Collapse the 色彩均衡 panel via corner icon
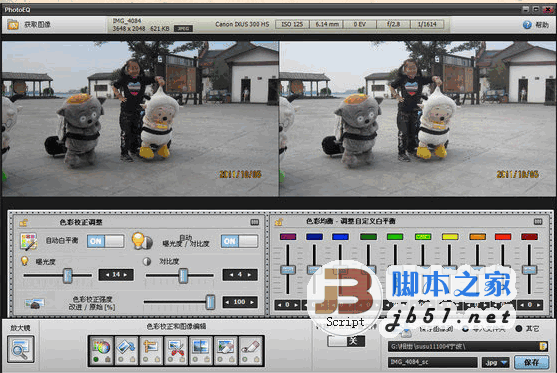 (x=538, y=222)
